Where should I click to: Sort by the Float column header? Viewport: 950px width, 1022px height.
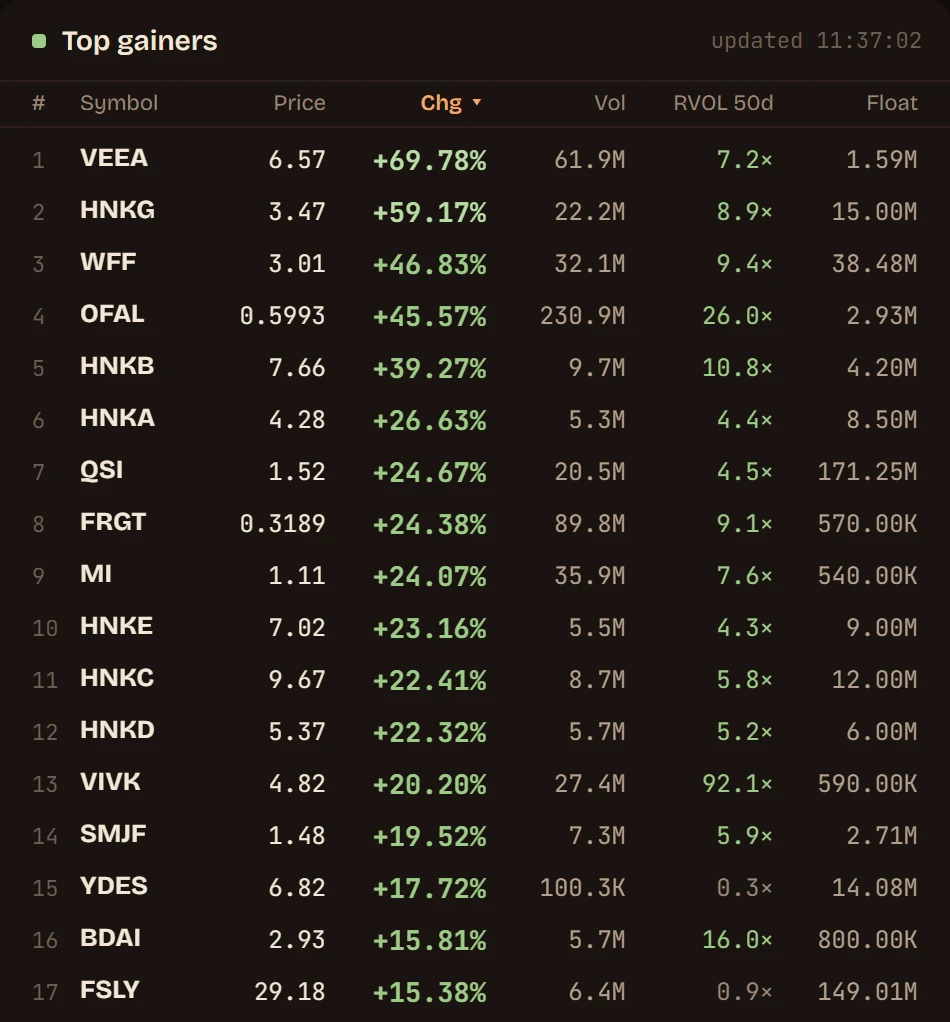pos(892,103)
